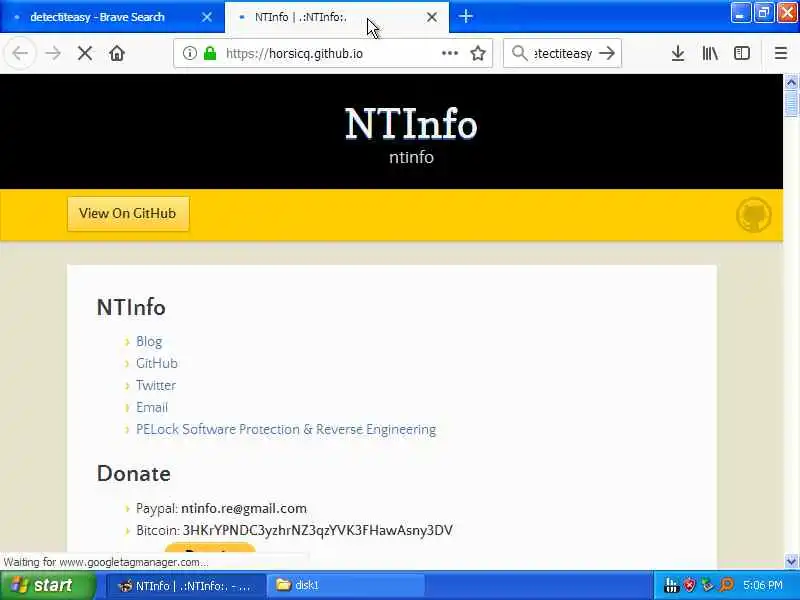Submit search with the arrow button
This screenshot has width=800, height=600.
pyautogui.click(x=607, y=53)
